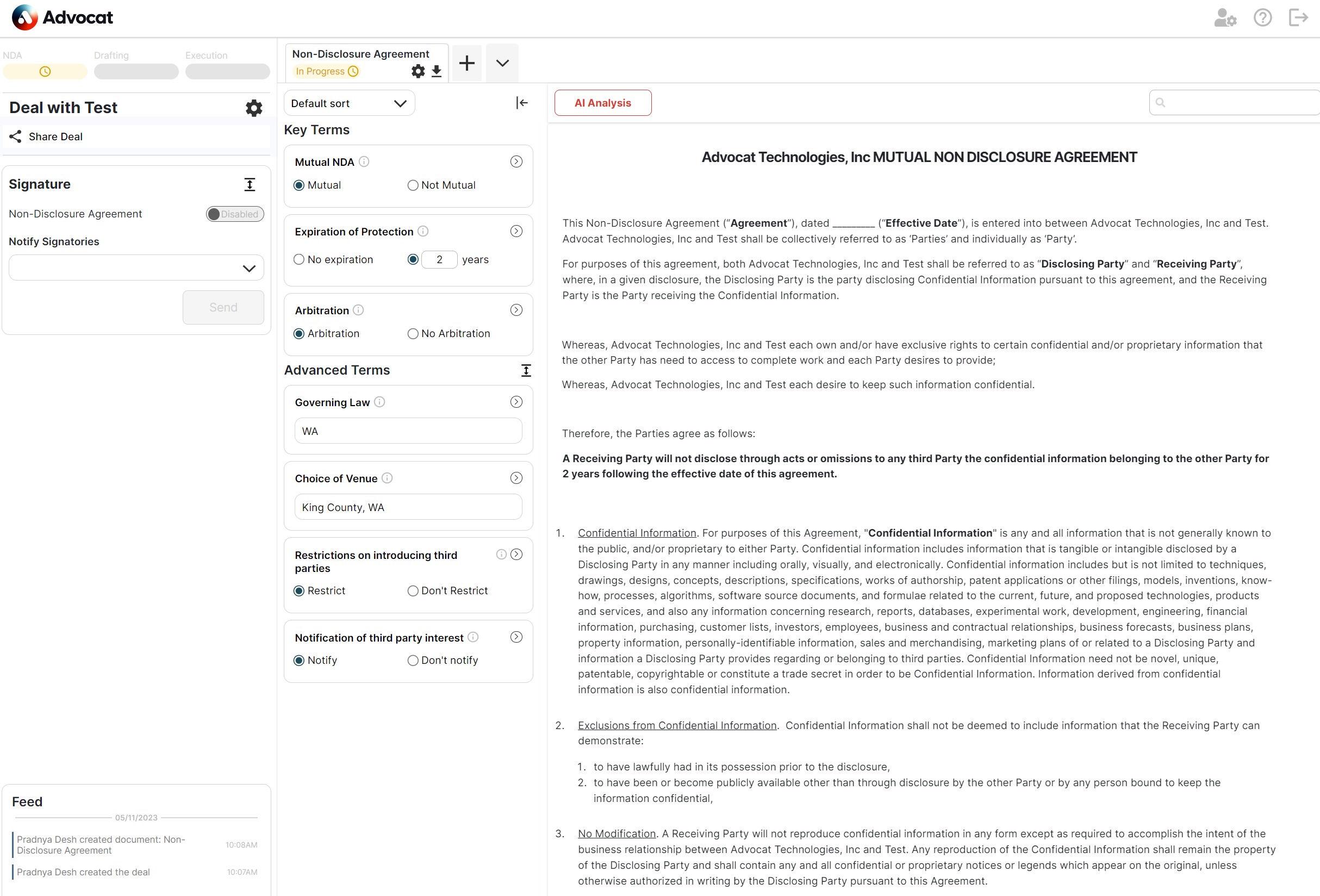1320x896 pixels.
Task: Click the Confidential Information underlined heading
Action: [637, 533]
